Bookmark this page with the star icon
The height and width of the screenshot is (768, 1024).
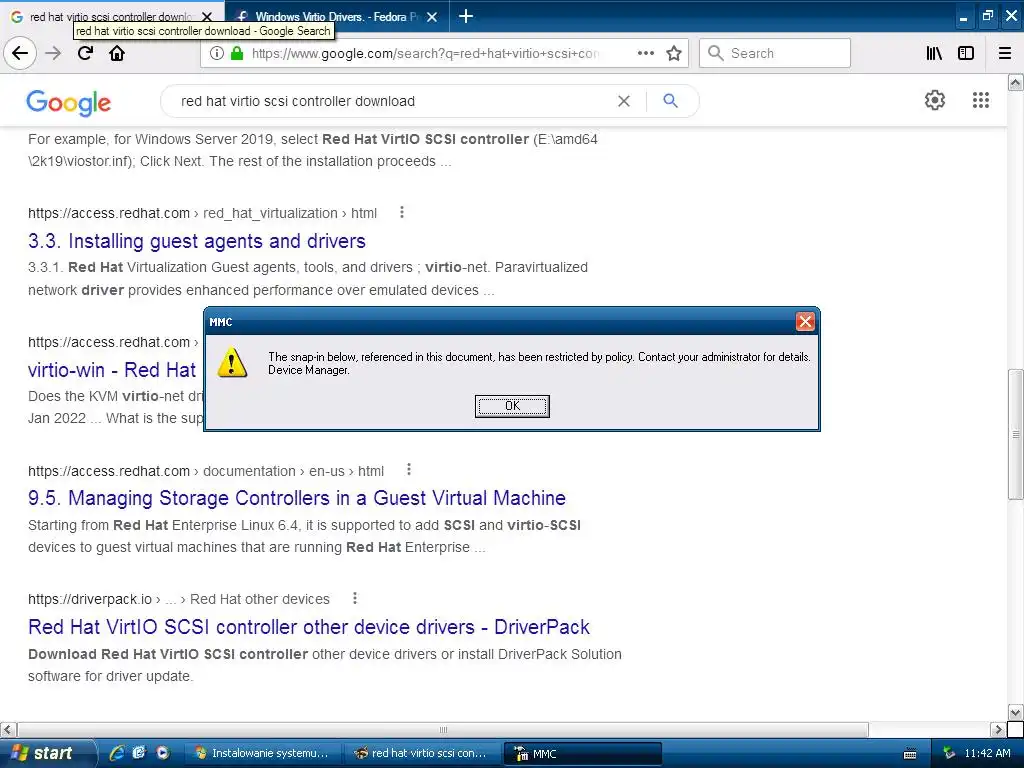(674, 54)
